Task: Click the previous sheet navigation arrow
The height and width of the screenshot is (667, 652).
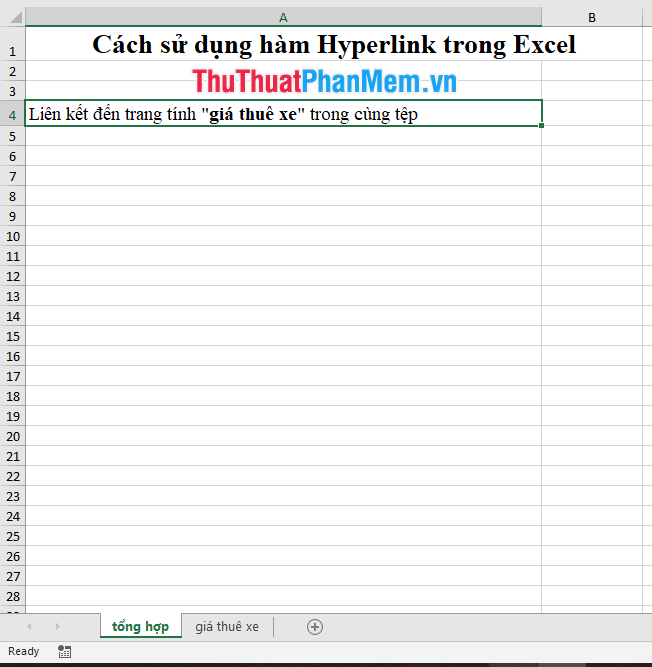Action: [x=29, y=627]
